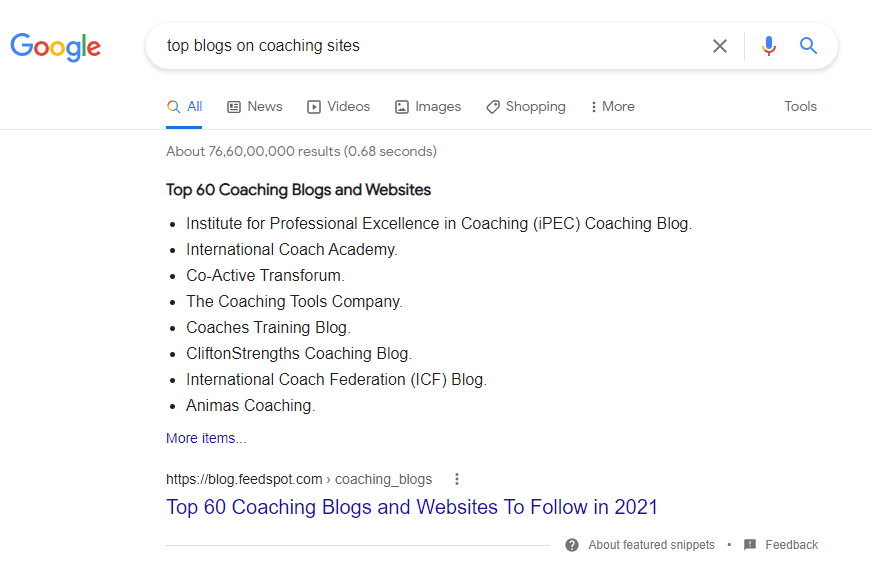The width and height of the screenshot is (872, 574).
Task: Open the three-dot menu beside feedspot URL
Action: pos(457,479)
